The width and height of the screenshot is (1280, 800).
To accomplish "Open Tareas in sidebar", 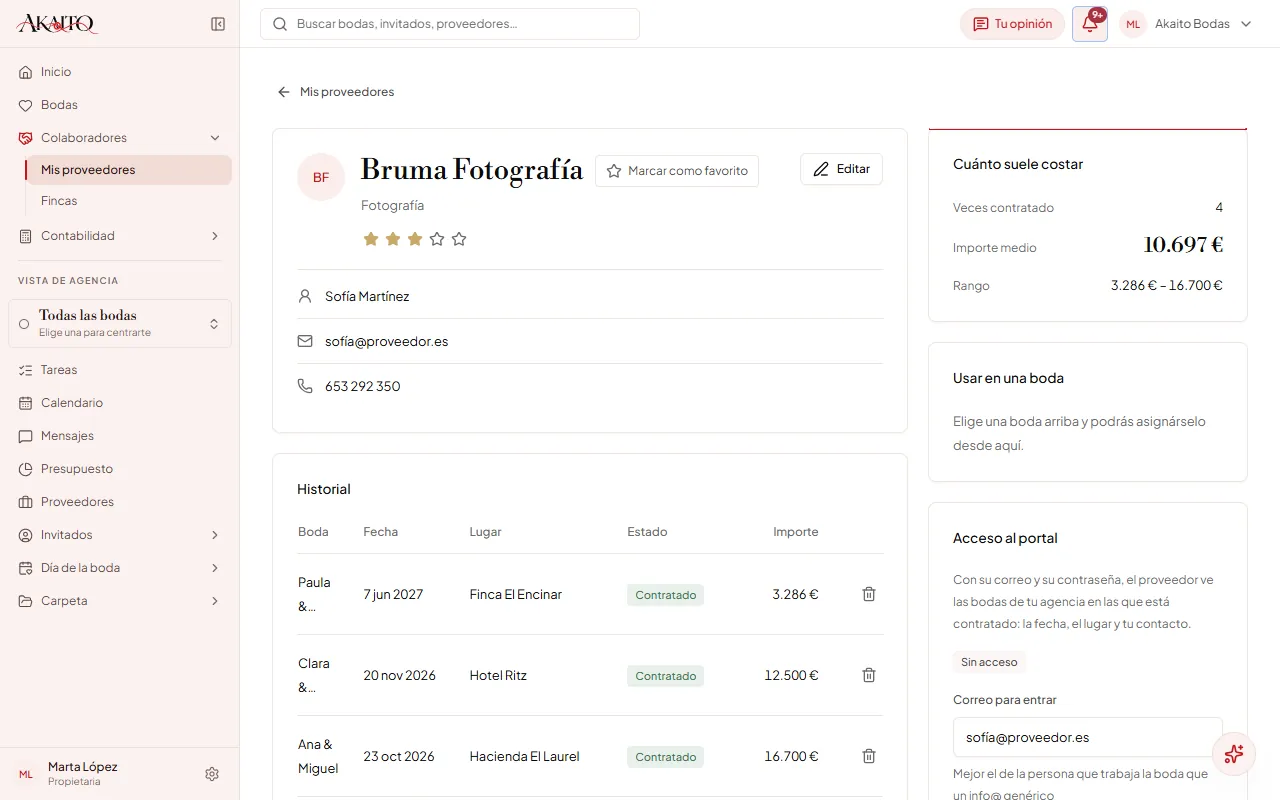I will [120, 370].
